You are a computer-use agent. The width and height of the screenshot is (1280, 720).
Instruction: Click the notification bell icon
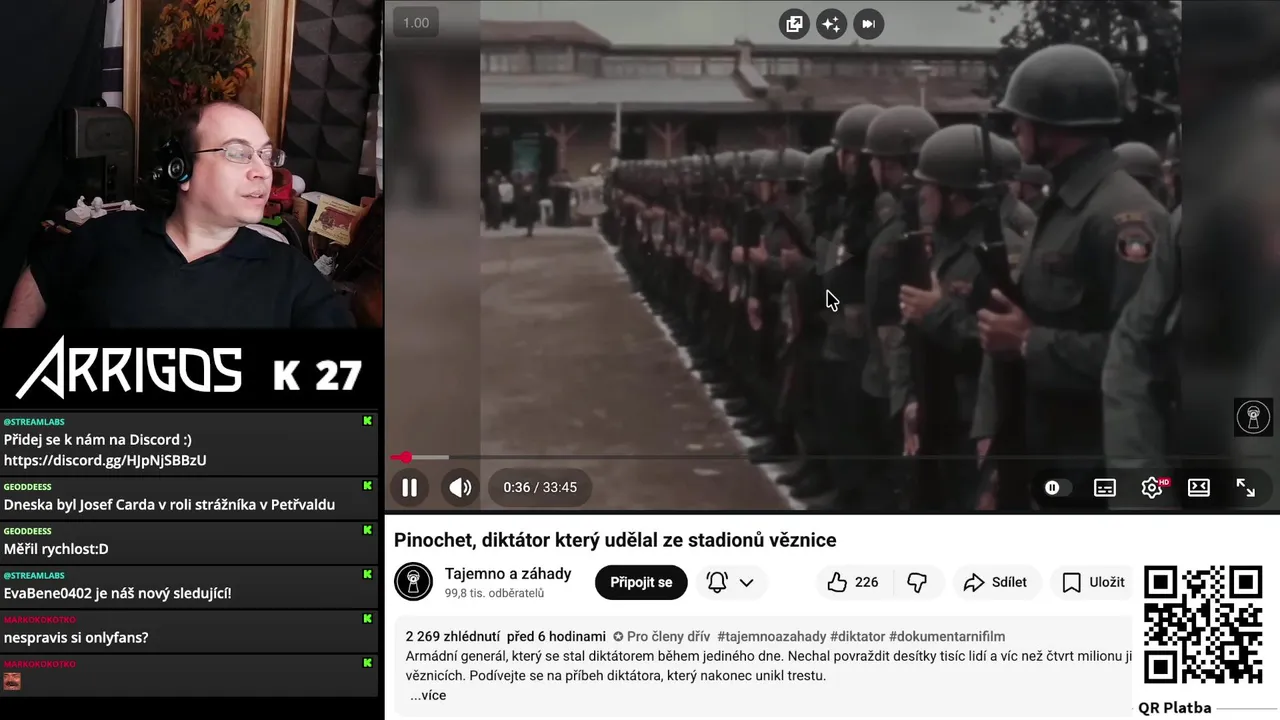coord(717,582)
